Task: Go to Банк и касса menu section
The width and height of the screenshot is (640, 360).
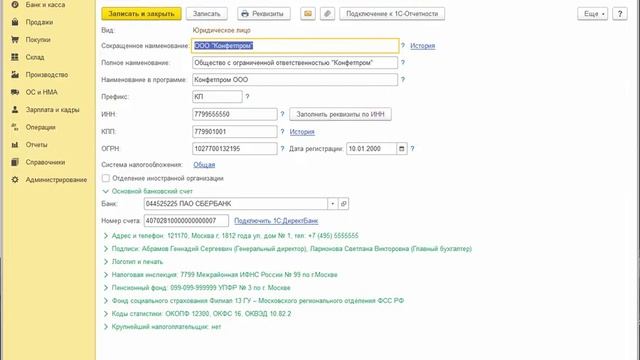Action: click(x=45, y=5)
